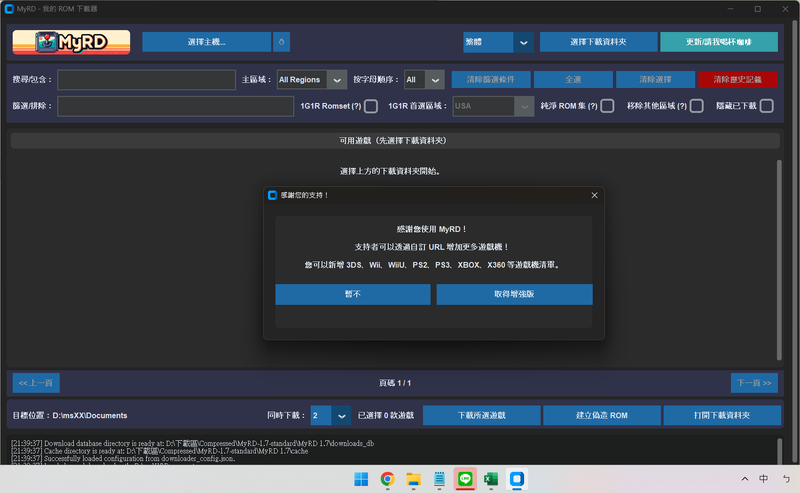This screenshot has height=493, width=800.
Task: Click the dialog's title bar app icon
Action: [x=272, y=195]
